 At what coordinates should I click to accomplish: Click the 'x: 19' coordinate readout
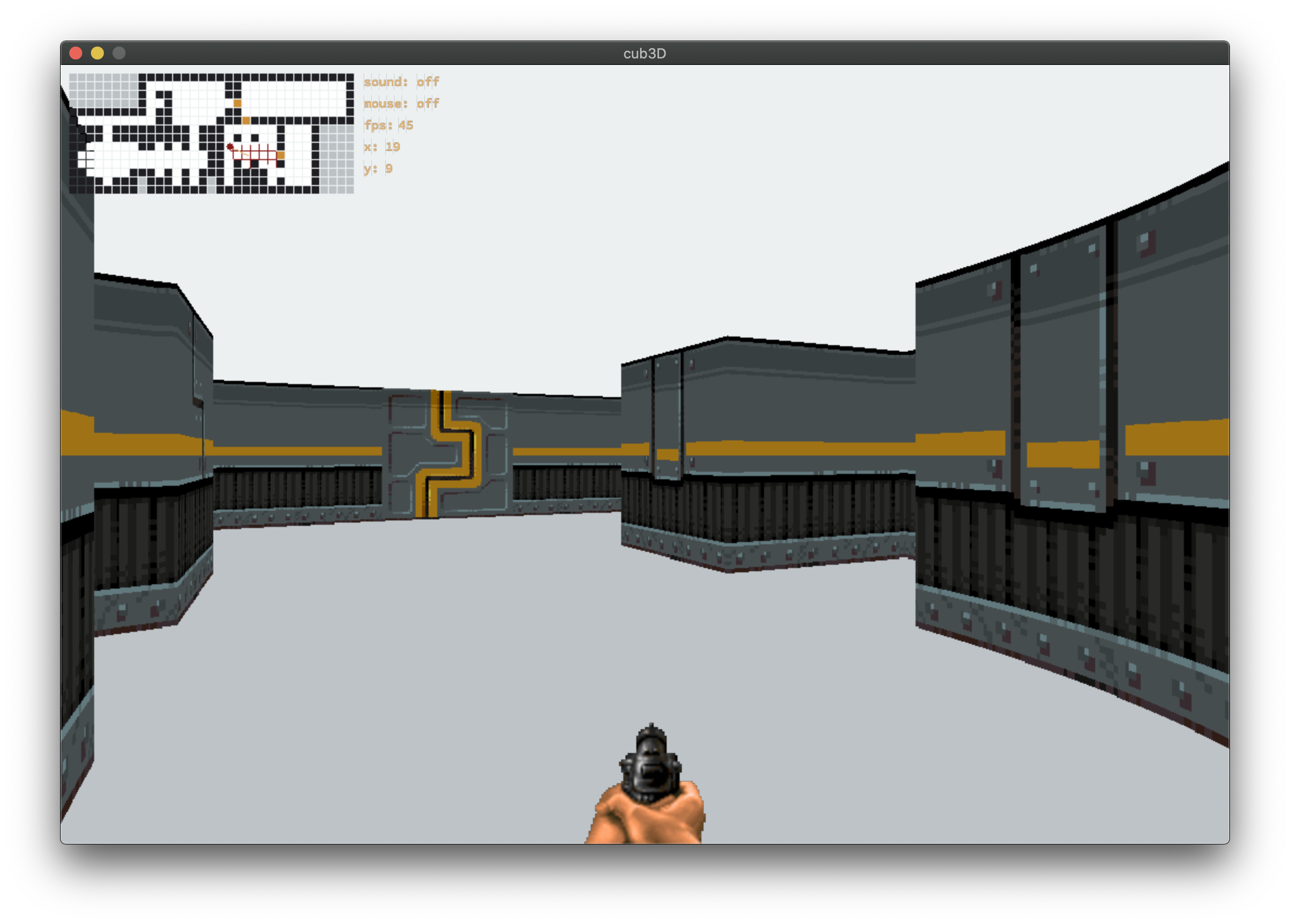pos(381,147)
